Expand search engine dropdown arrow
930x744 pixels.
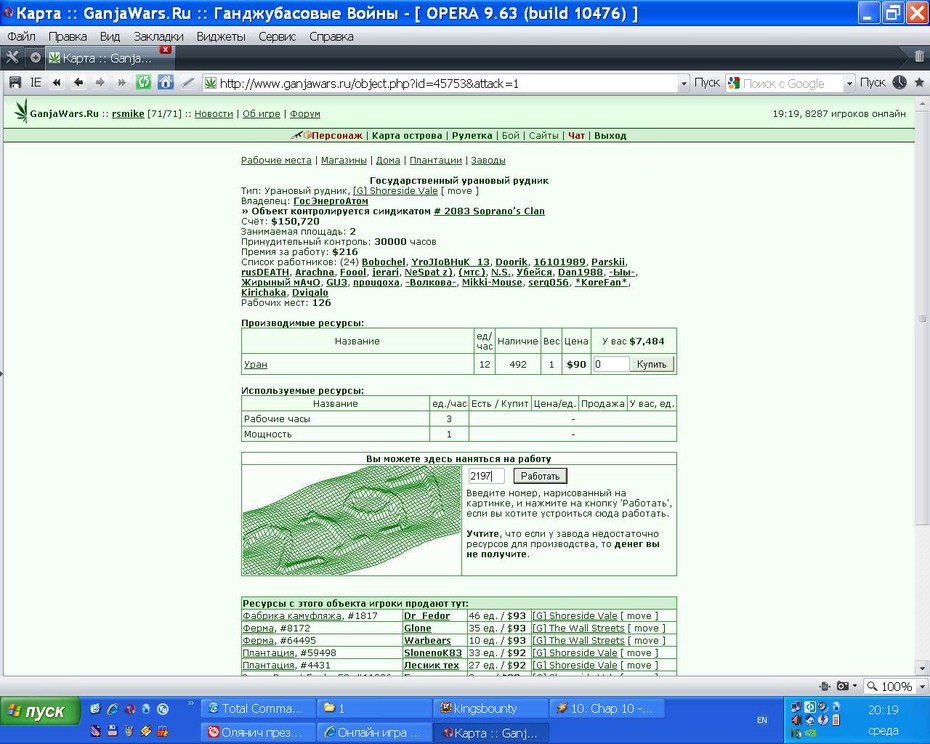pos(849,84)
